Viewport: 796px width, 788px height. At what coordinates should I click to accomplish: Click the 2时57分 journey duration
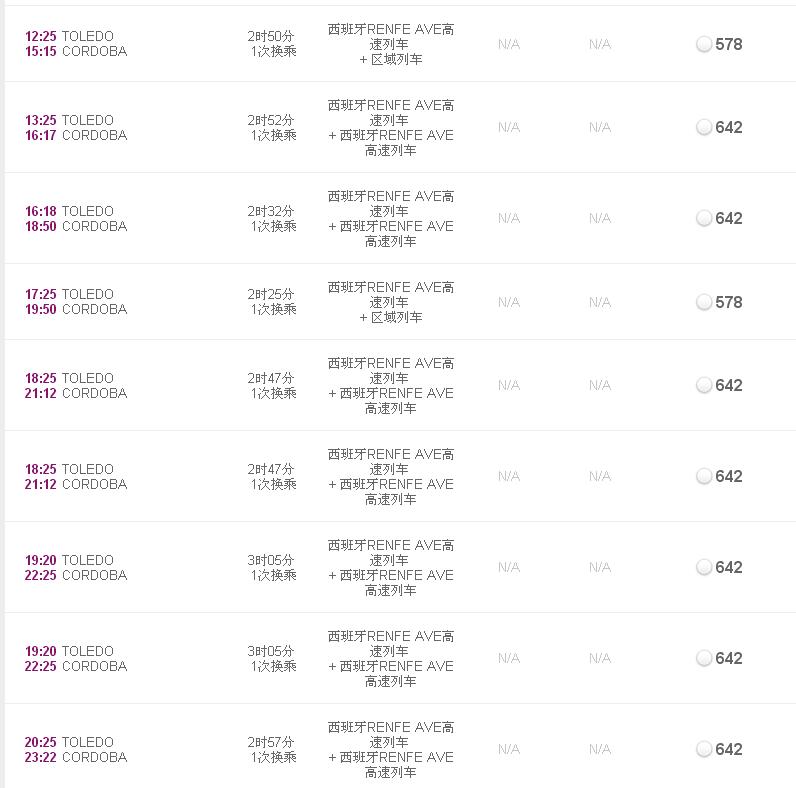click(x=271, y=742)
